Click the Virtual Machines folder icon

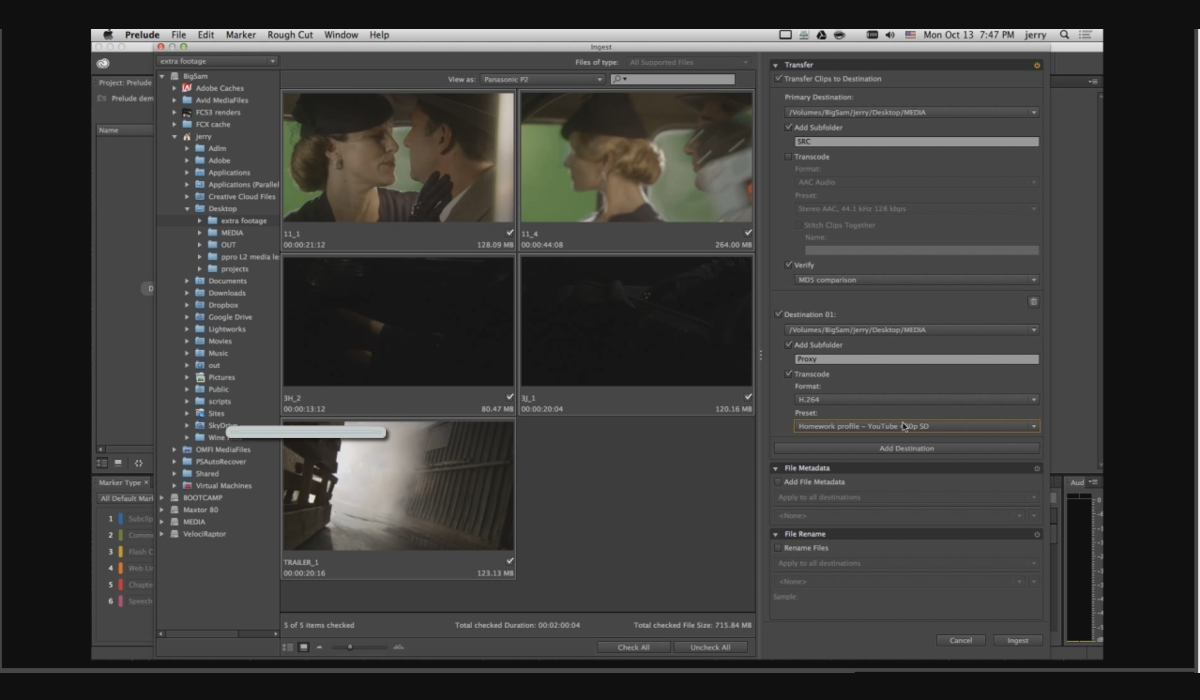187,485
